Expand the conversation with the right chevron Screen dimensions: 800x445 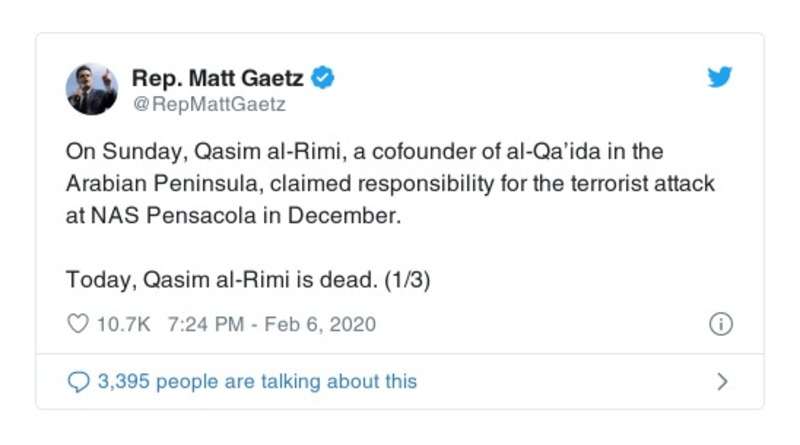[x=723, y=381]
